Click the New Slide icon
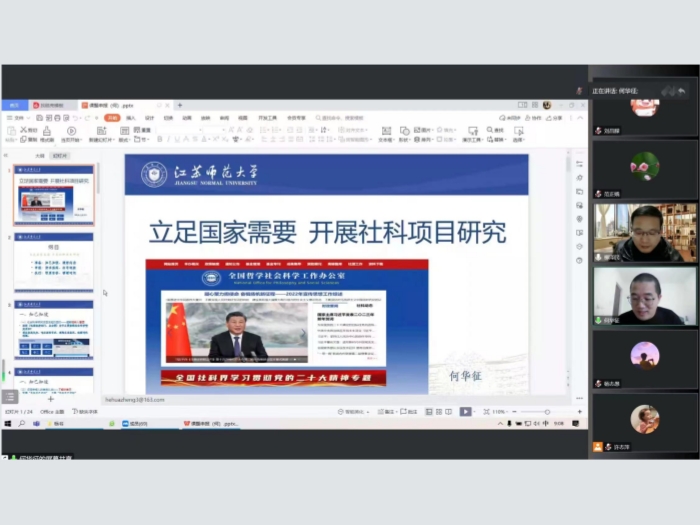This screenshot has height=525, width=700. pos(101,130)
